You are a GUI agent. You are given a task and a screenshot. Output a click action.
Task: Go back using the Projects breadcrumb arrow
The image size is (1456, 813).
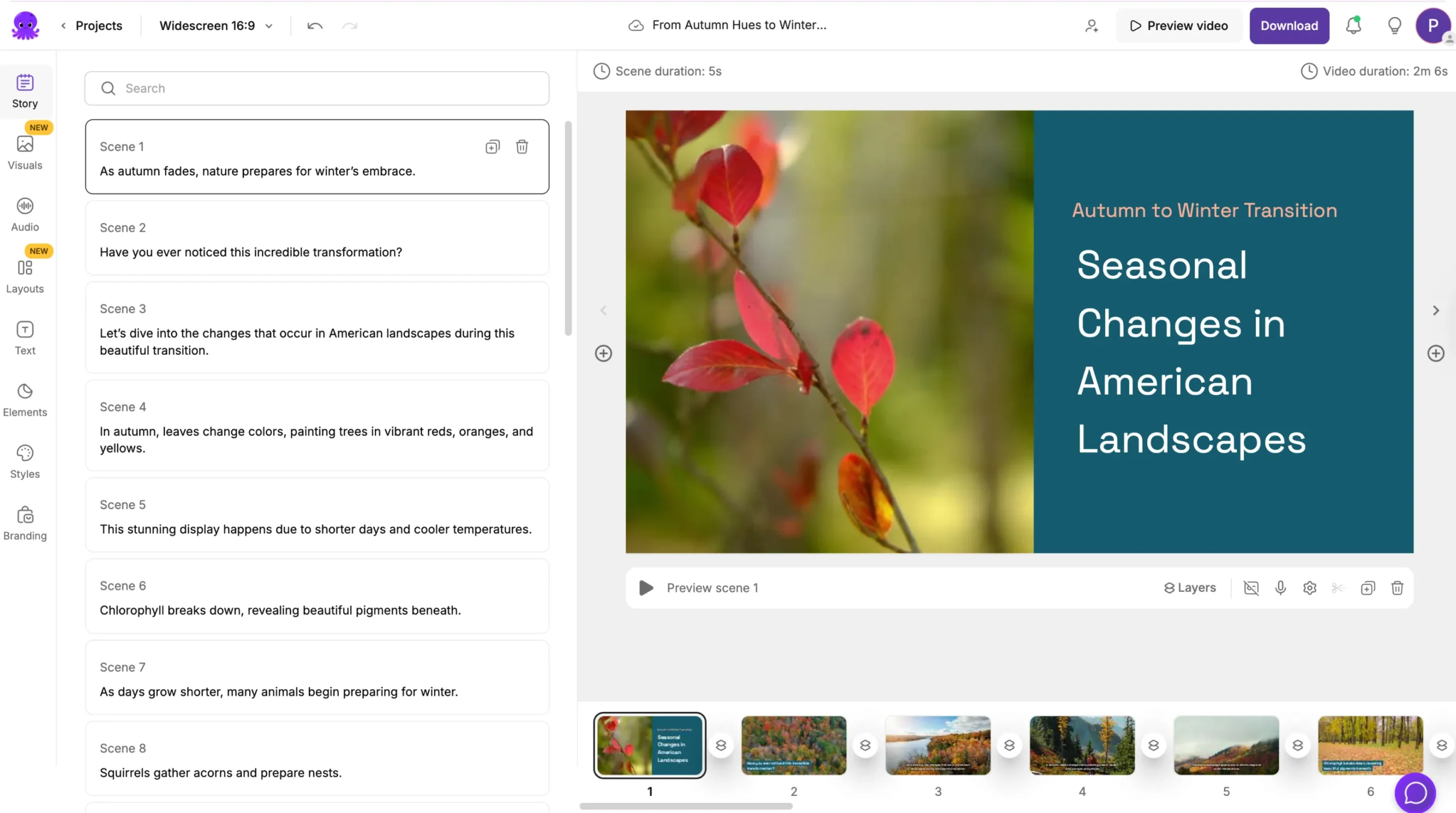point(63,26)
